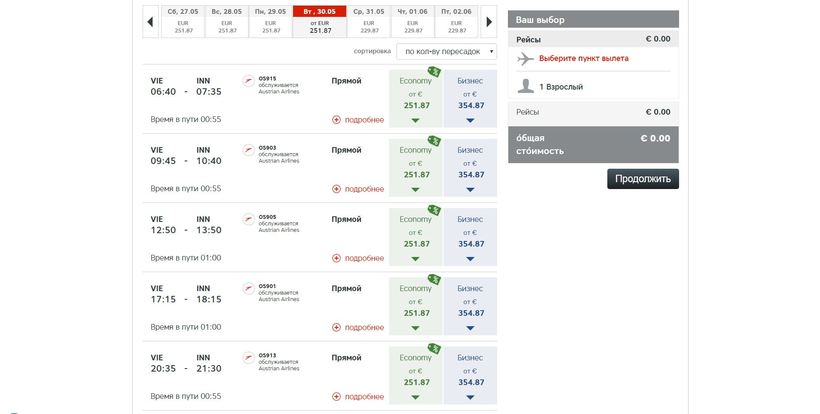The width and height of the screenshot is (820, 414).
Task: Switch to Ср, 31.05 date tab
Action: (x=369, y=21)
